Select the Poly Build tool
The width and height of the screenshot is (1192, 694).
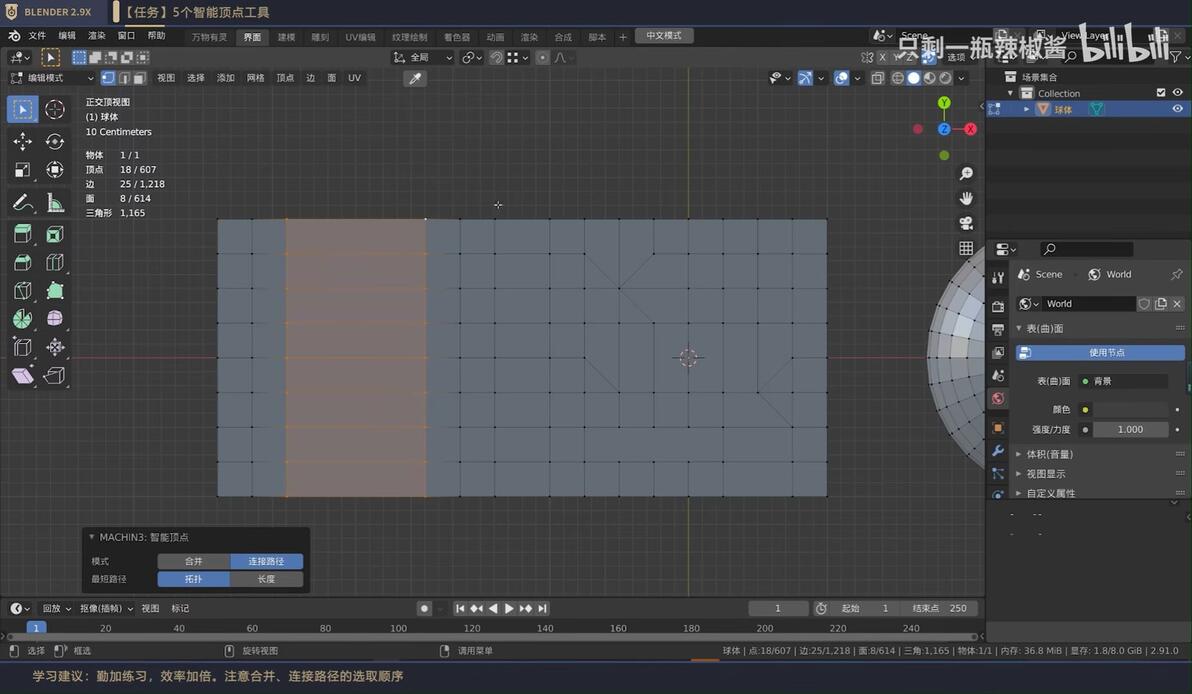pyautogui.click(x=55, y=290)
